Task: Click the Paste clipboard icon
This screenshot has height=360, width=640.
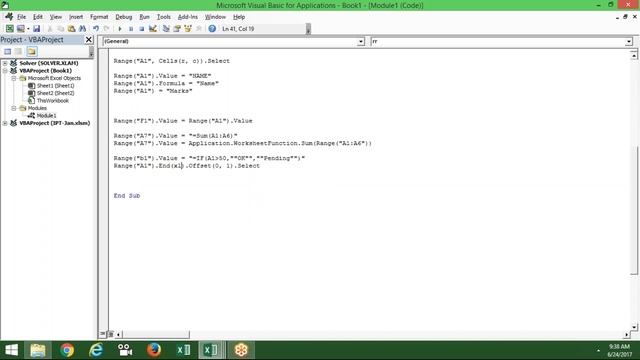Action: tap(71, 29)
